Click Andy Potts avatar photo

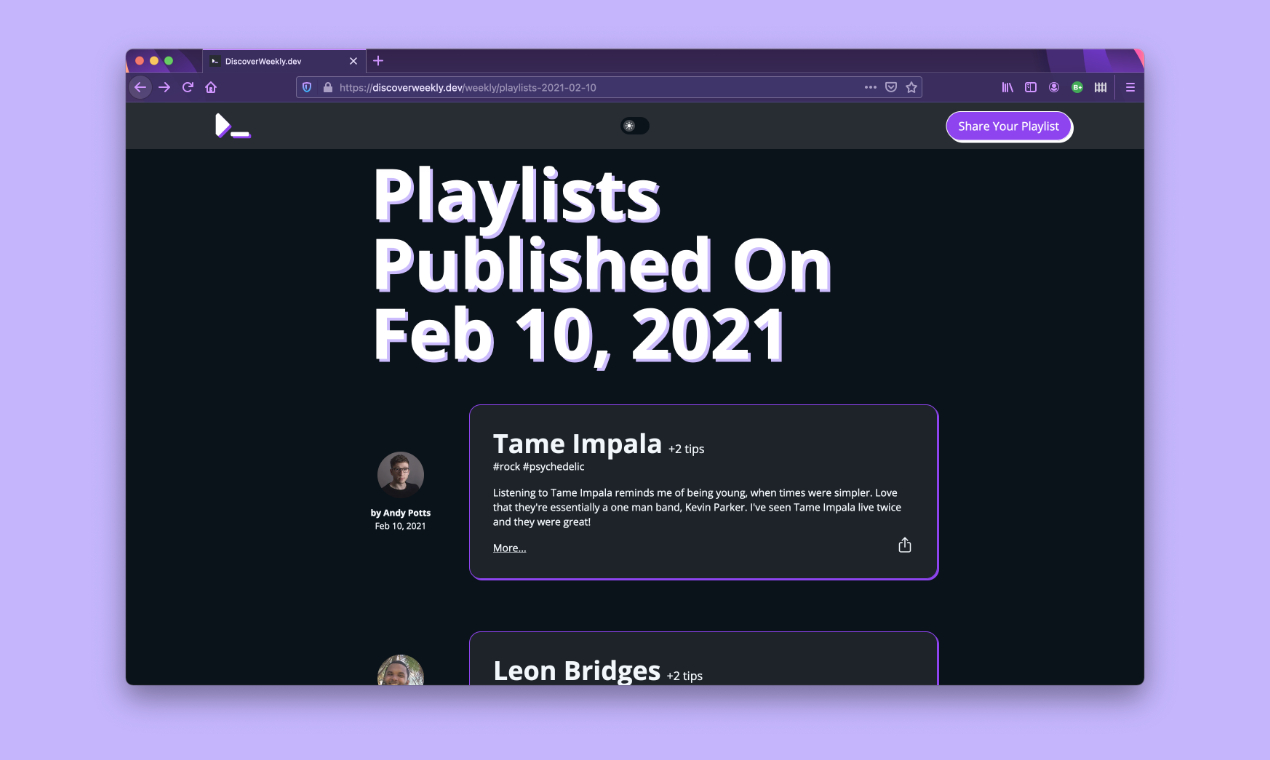400,475
